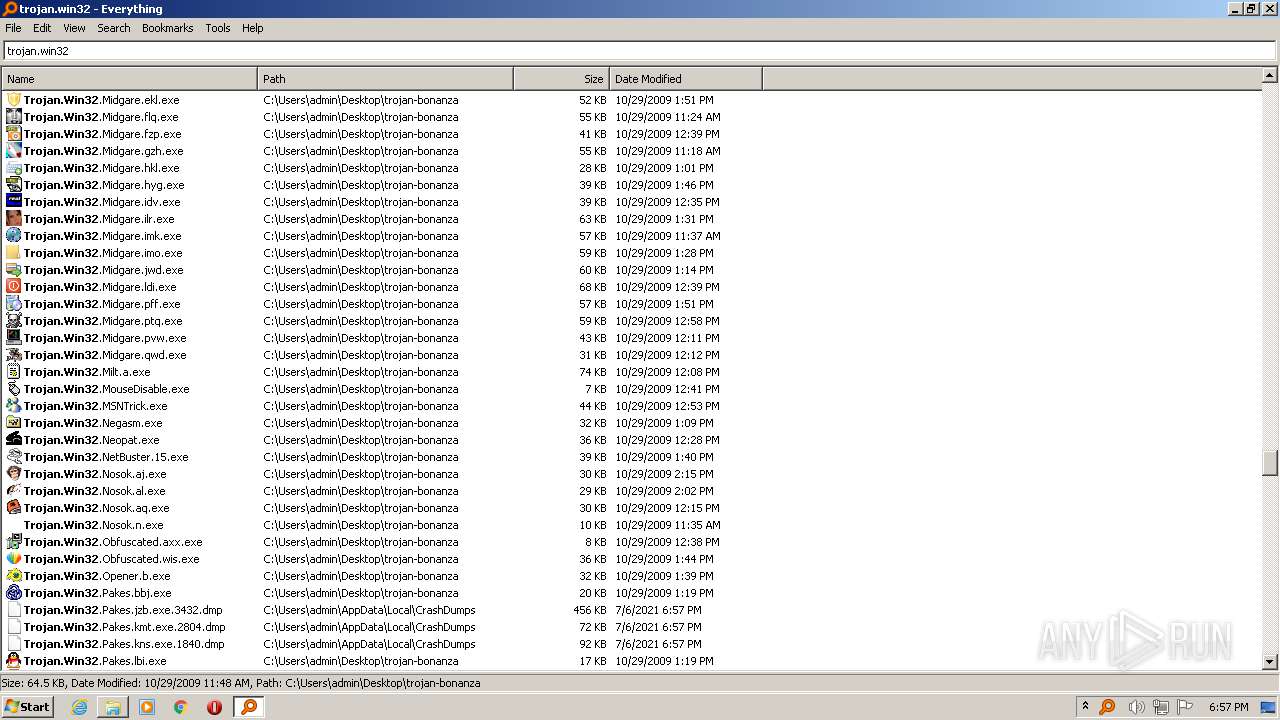
Task: Open the Bookmarks menu
Action: tap(167, 28)
